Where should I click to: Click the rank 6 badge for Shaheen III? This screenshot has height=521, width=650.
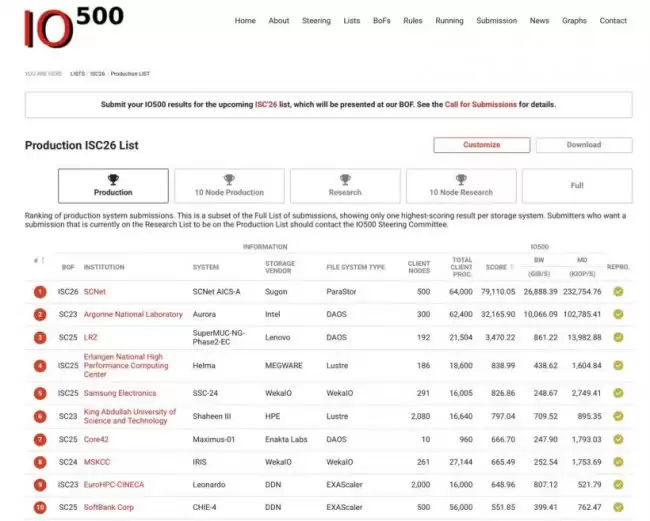click(x=40, y=417)
